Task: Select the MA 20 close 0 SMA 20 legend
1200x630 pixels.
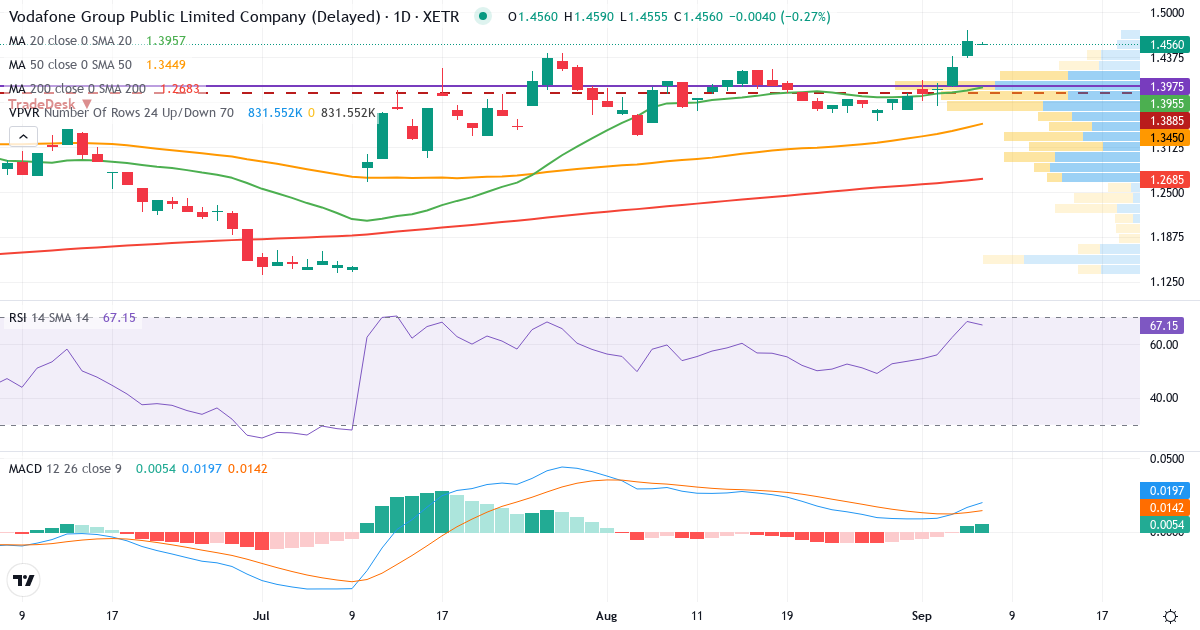Action: click(70, 41)
